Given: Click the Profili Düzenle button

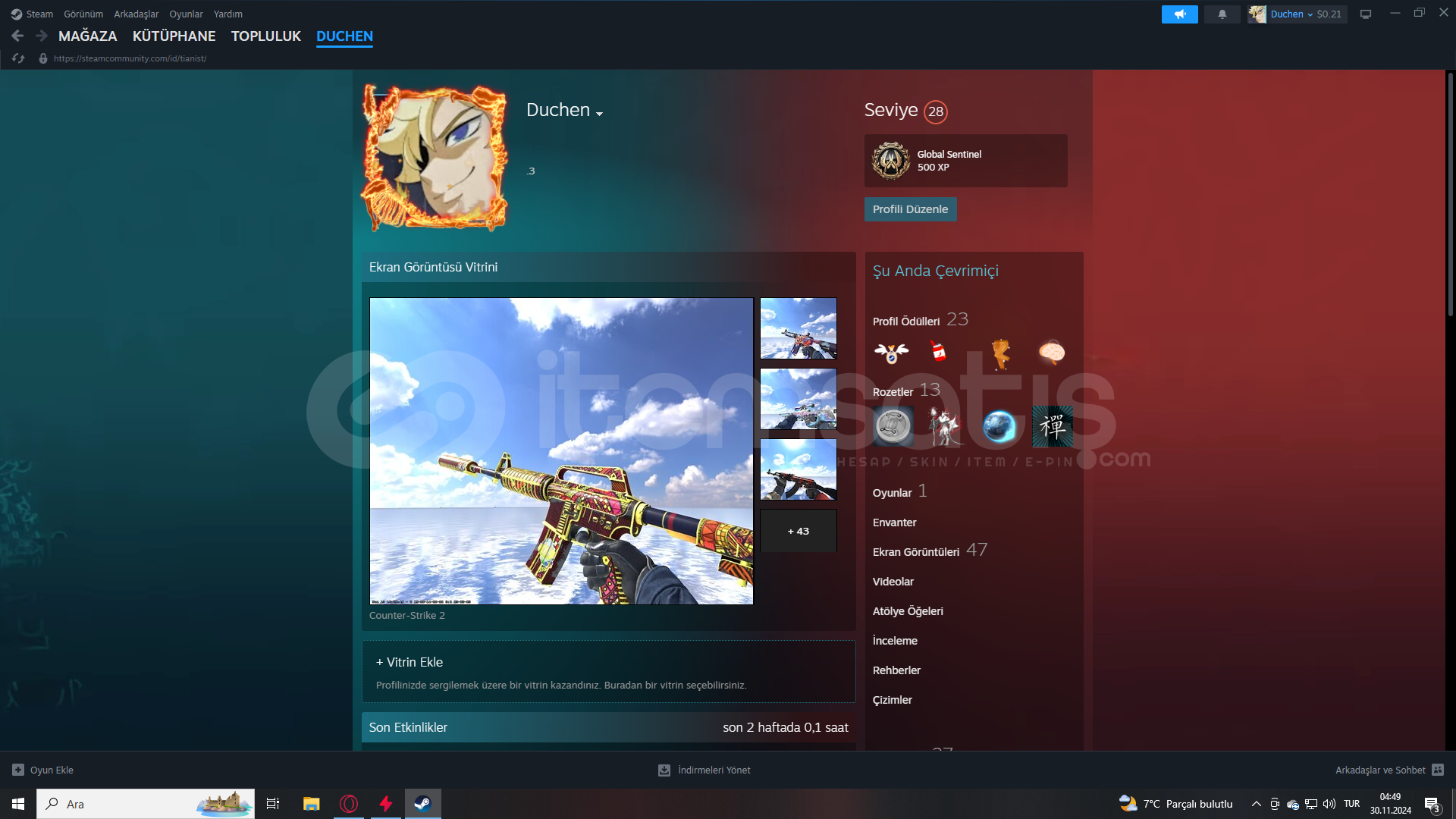Looking at the screenshot, I should [910, 209].
